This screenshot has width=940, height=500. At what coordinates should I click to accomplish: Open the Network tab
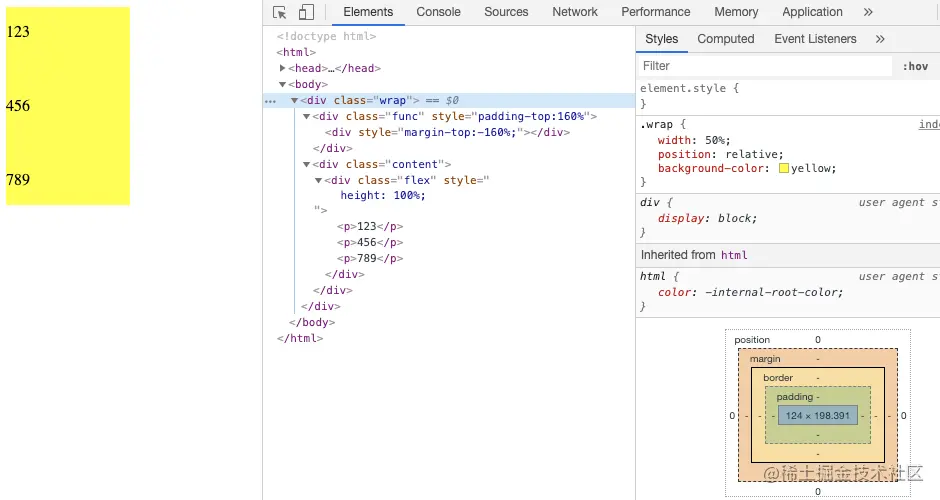[x=575, y=12]
